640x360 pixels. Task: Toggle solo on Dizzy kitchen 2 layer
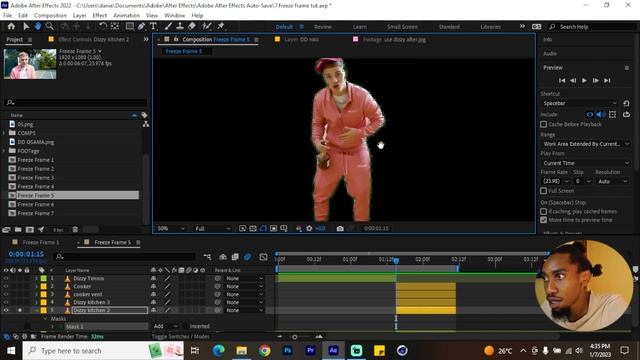20,310
